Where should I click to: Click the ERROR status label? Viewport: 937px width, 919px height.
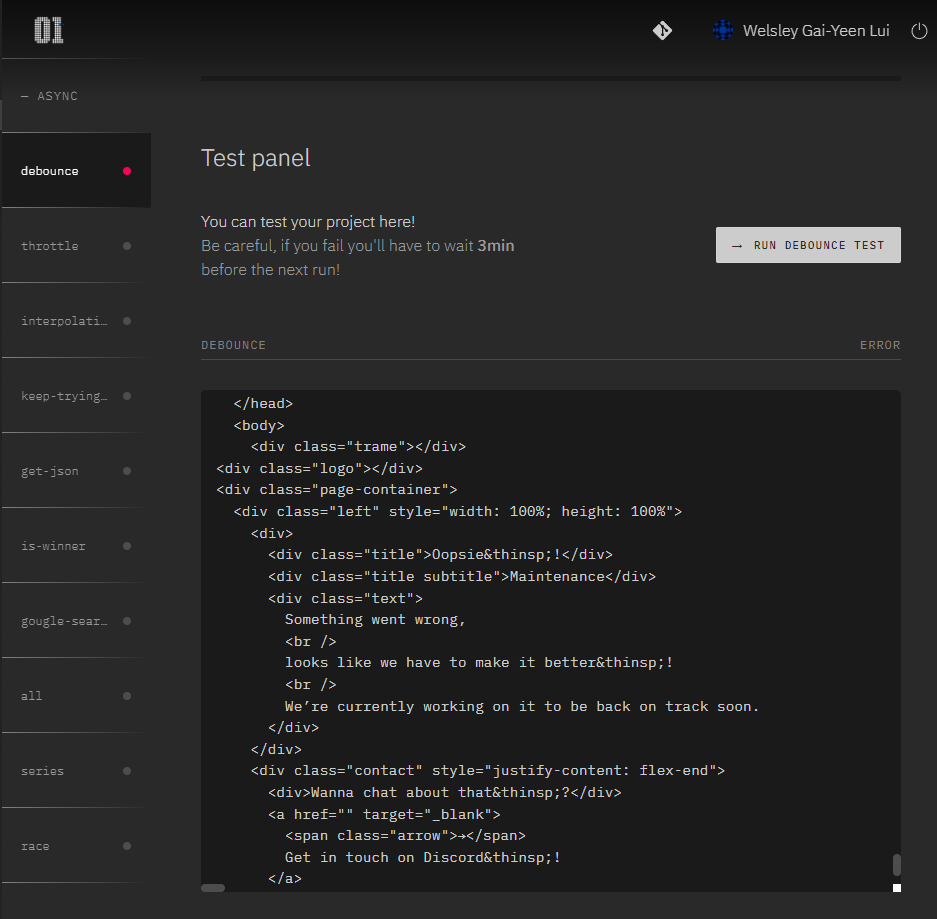pos(880,345)
